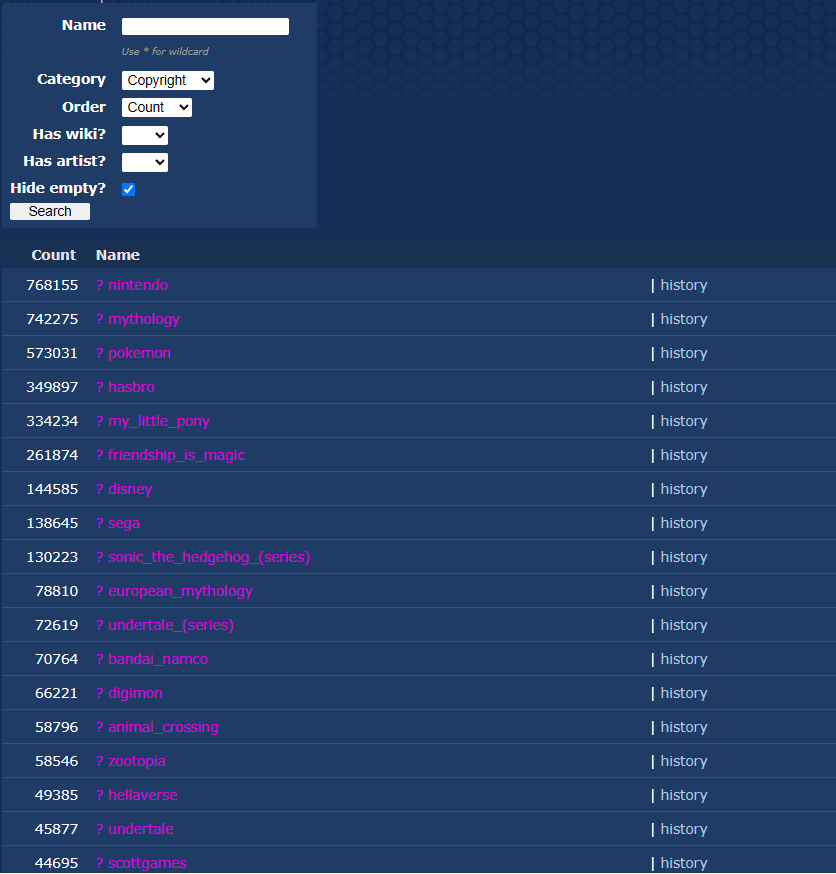The height and width of the screenshot is (874, 836).
Task: View history for the zootopia tag
Action: [x=684, y=761]
